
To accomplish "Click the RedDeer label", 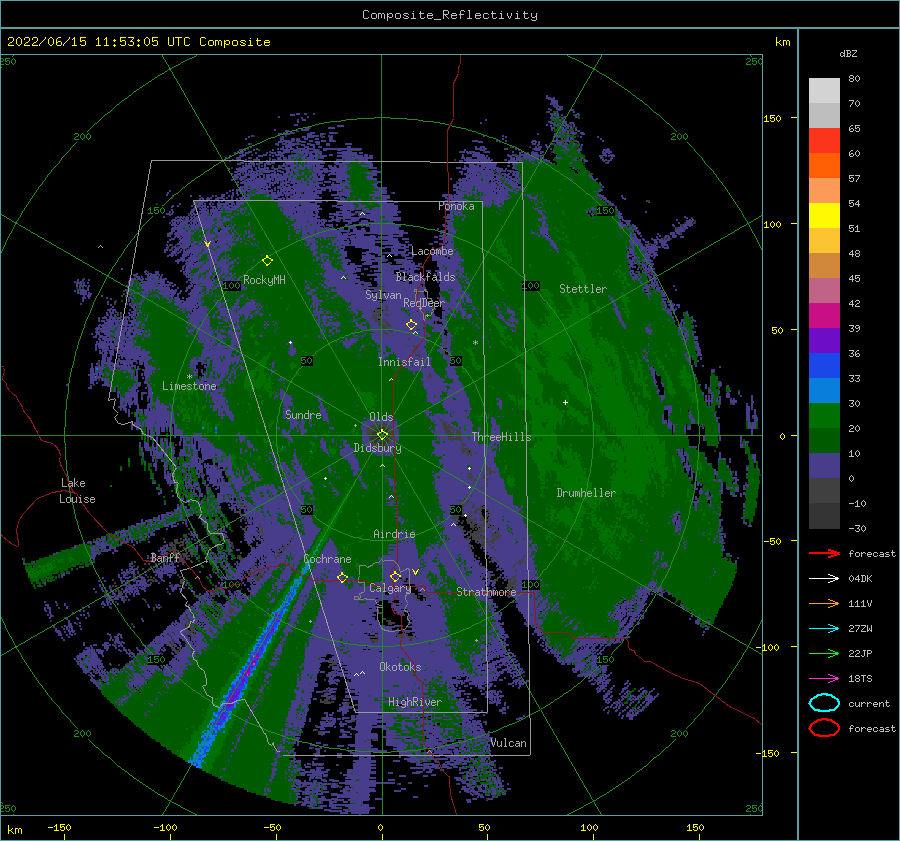I will click(x=424, y=303).
